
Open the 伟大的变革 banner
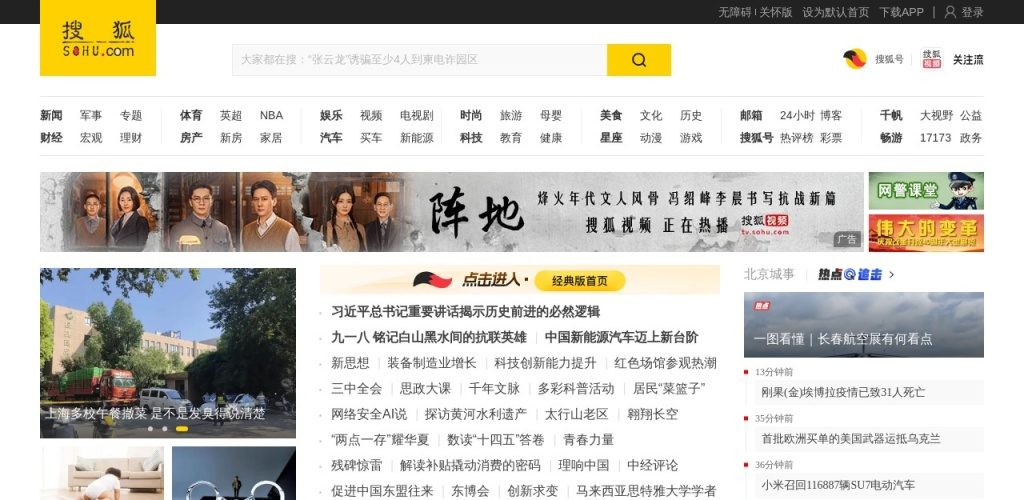pyautogui.click(x=926, y=233)
